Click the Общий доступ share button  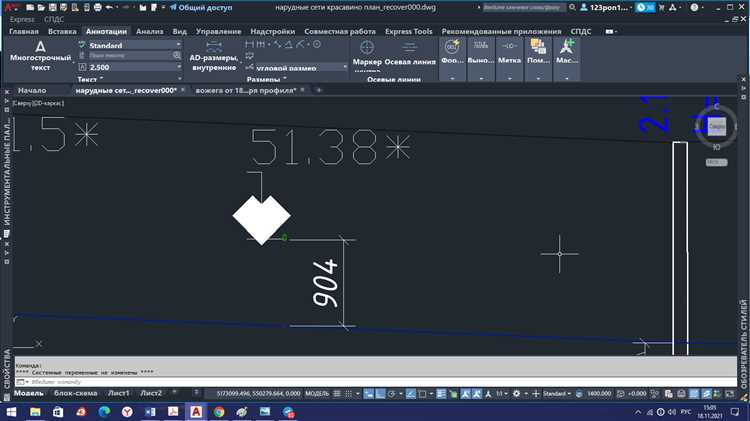coord(201,8)
